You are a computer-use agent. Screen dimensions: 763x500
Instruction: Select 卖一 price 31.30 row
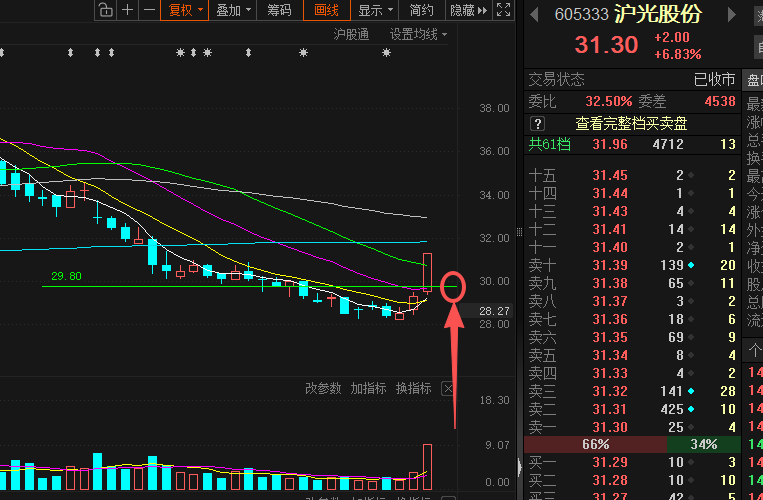click(632, 427)
